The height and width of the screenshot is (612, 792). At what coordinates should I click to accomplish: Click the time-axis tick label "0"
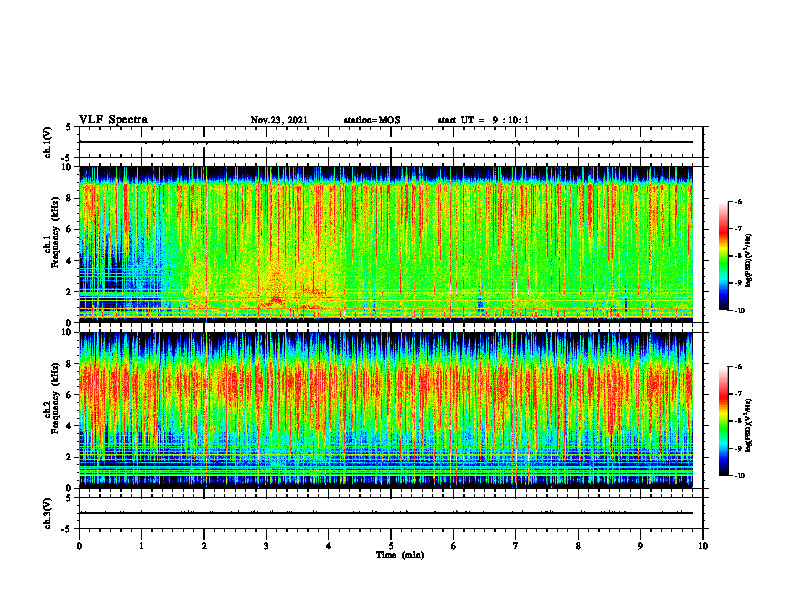tap(79, 546)
